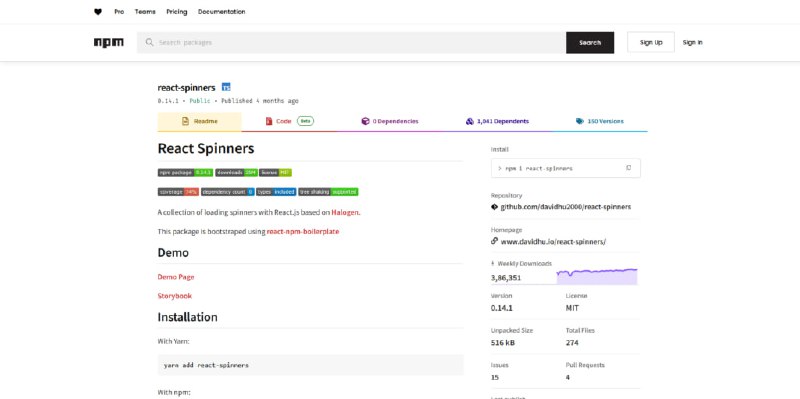
Task: Click the npm package version badge
Action: point(185,172)
